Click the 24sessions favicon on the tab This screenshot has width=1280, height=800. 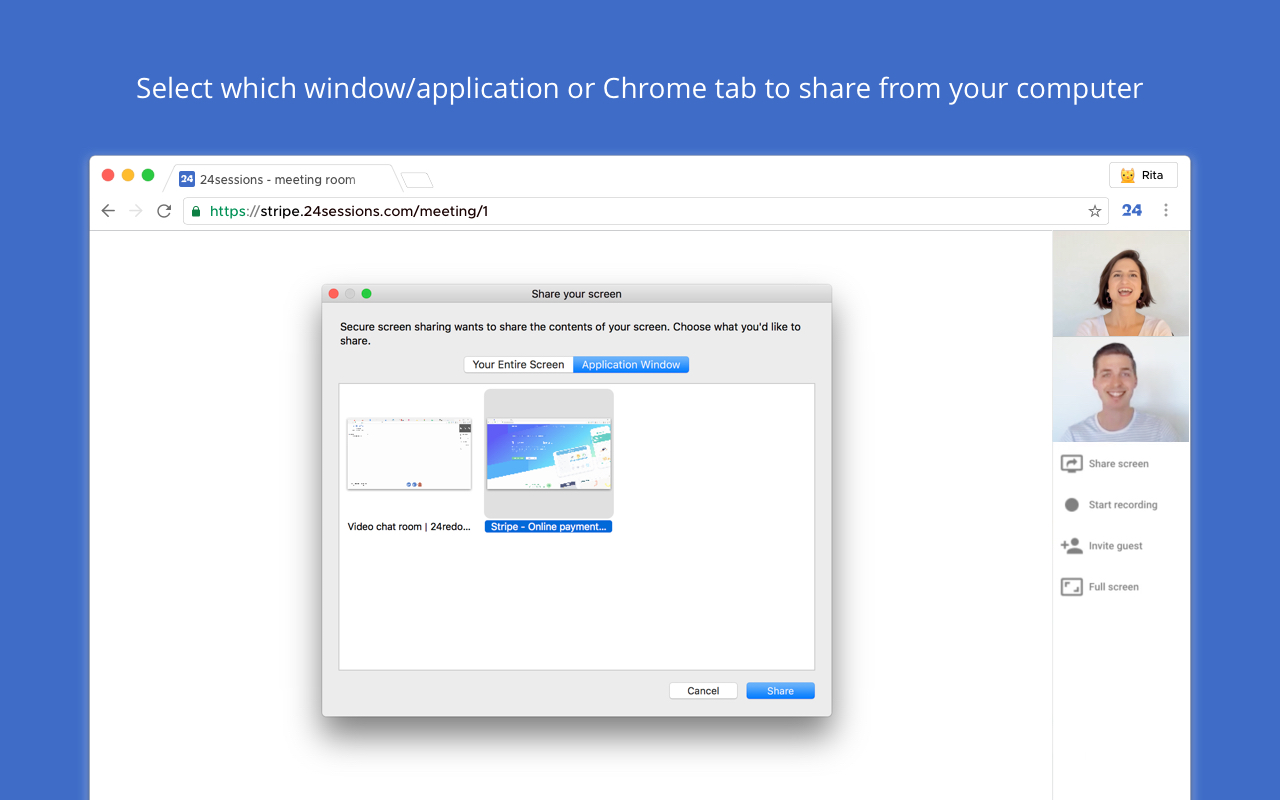[x=187, y=179]
